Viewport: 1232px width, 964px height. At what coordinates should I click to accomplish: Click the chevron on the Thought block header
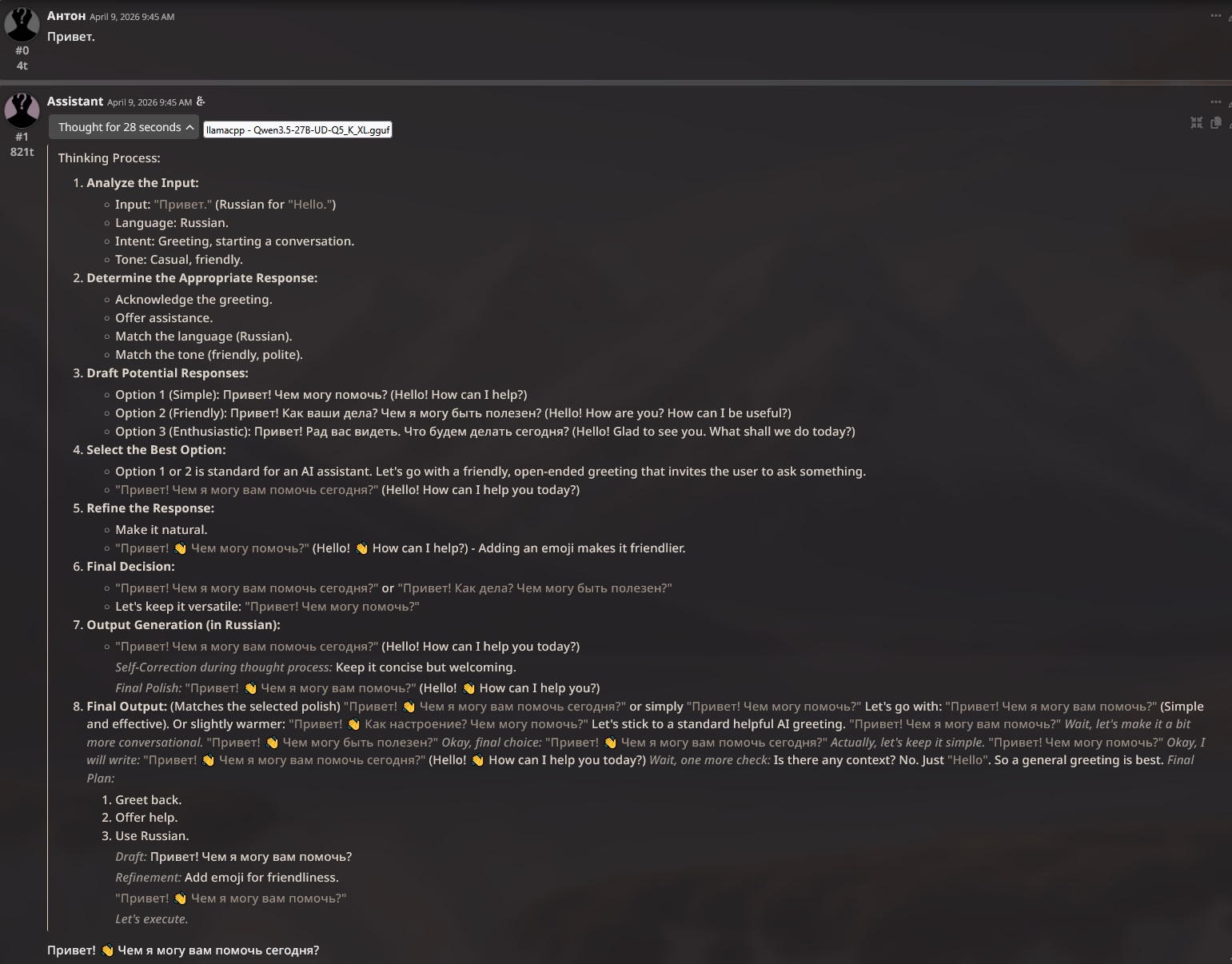(x=189, y=127)
